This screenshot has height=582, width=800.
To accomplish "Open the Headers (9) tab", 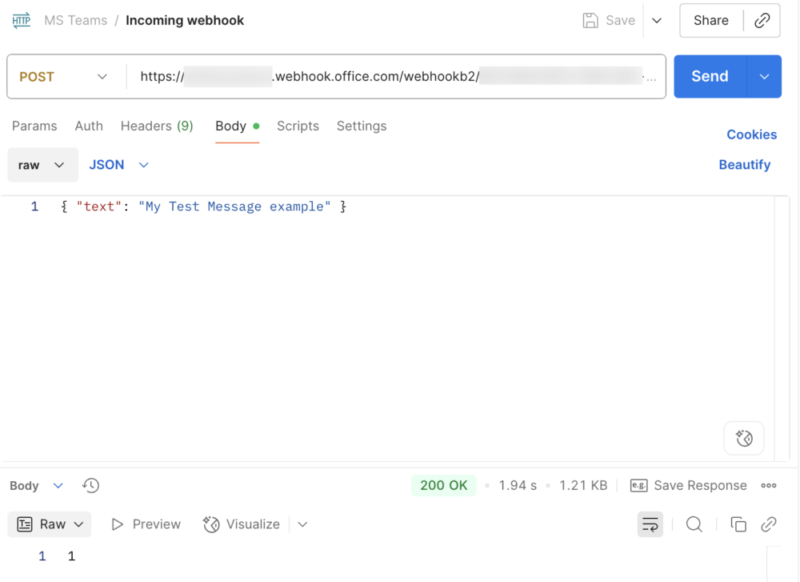I will point(157,126).
